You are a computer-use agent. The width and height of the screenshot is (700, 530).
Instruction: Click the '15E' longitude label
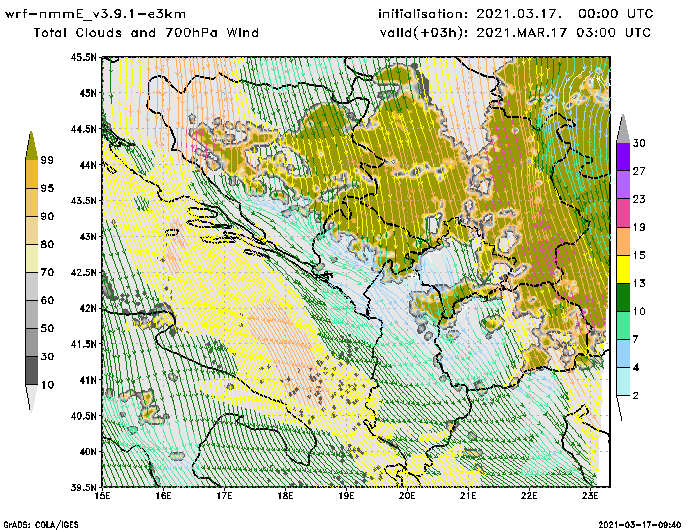103,496
